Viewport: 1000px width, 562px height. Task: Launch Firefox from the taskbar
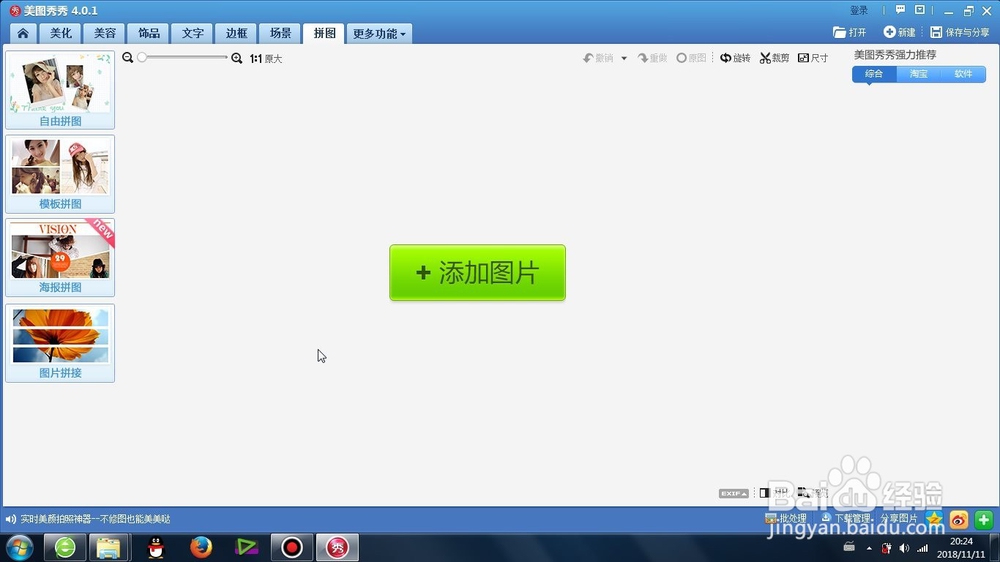click(201, 547)
